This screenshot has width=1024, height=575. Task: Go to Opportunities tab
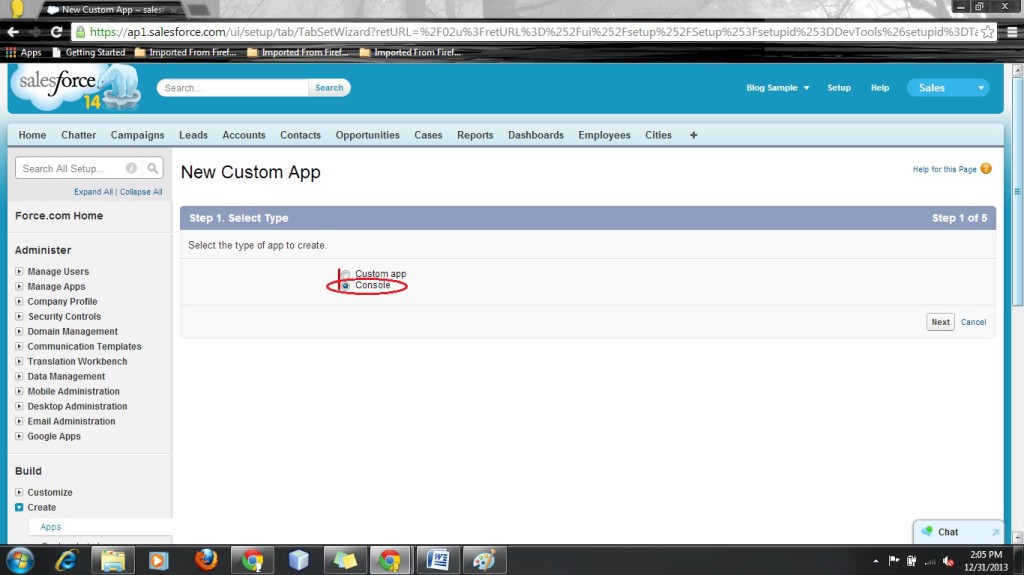pos(368,135)
